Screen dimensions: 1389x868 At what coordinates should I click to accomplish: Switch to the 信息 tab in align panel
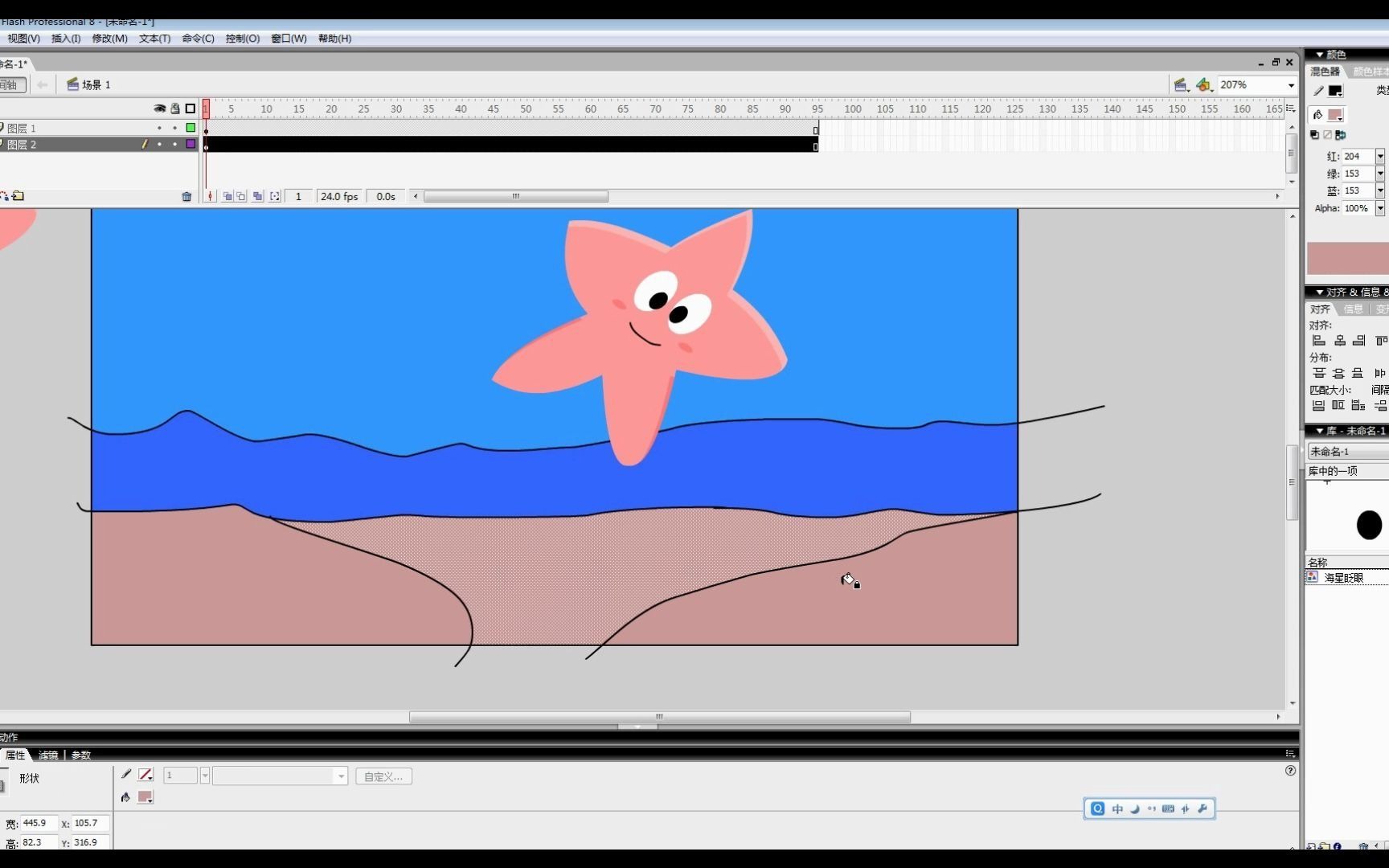pos(1354,309)
